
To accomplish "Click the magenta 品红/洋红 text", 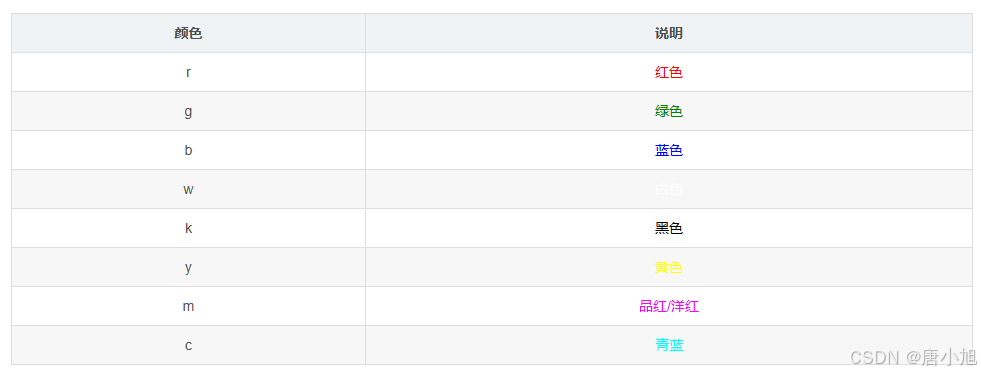I will click(x=669, y=307).
